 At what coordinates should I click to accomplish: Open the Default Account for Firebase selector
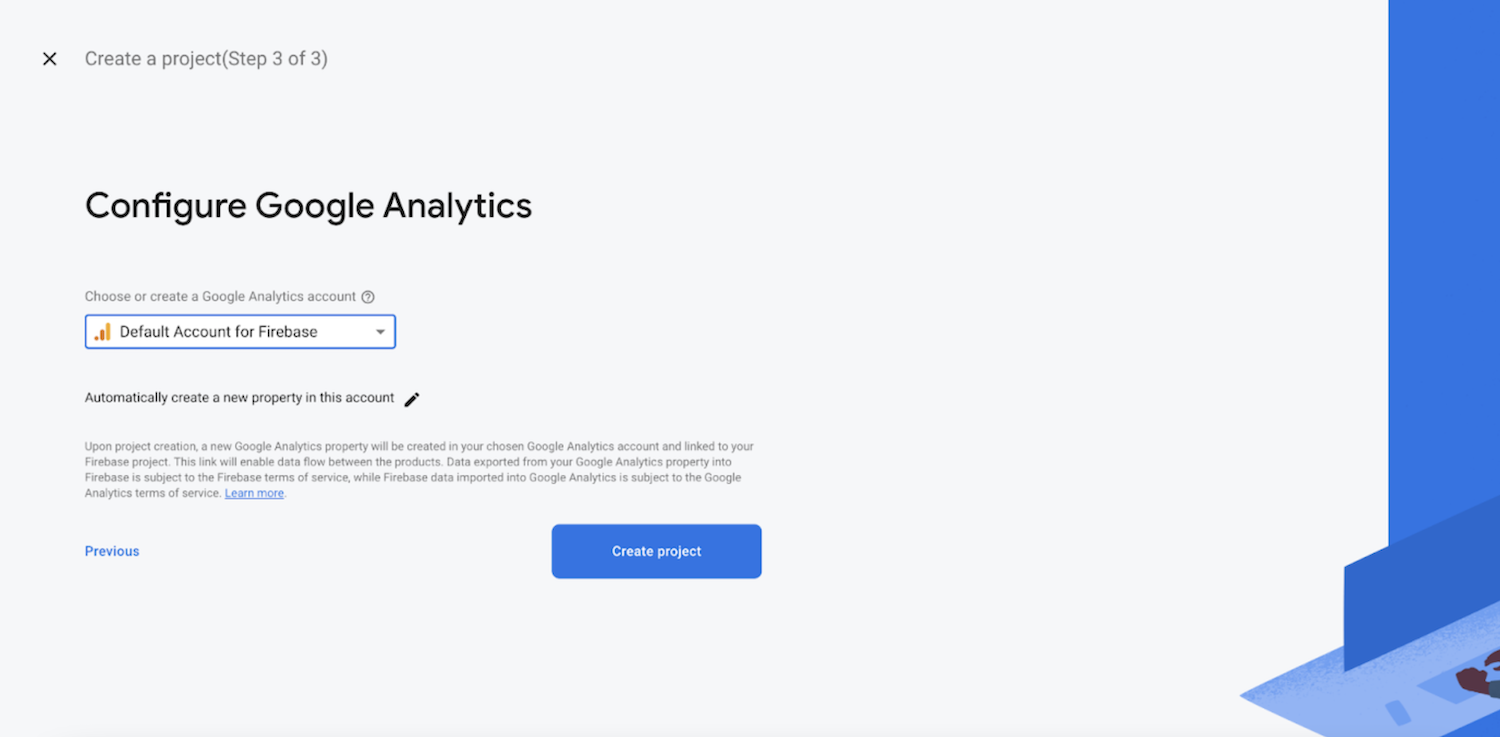click(x=240, y=332)
